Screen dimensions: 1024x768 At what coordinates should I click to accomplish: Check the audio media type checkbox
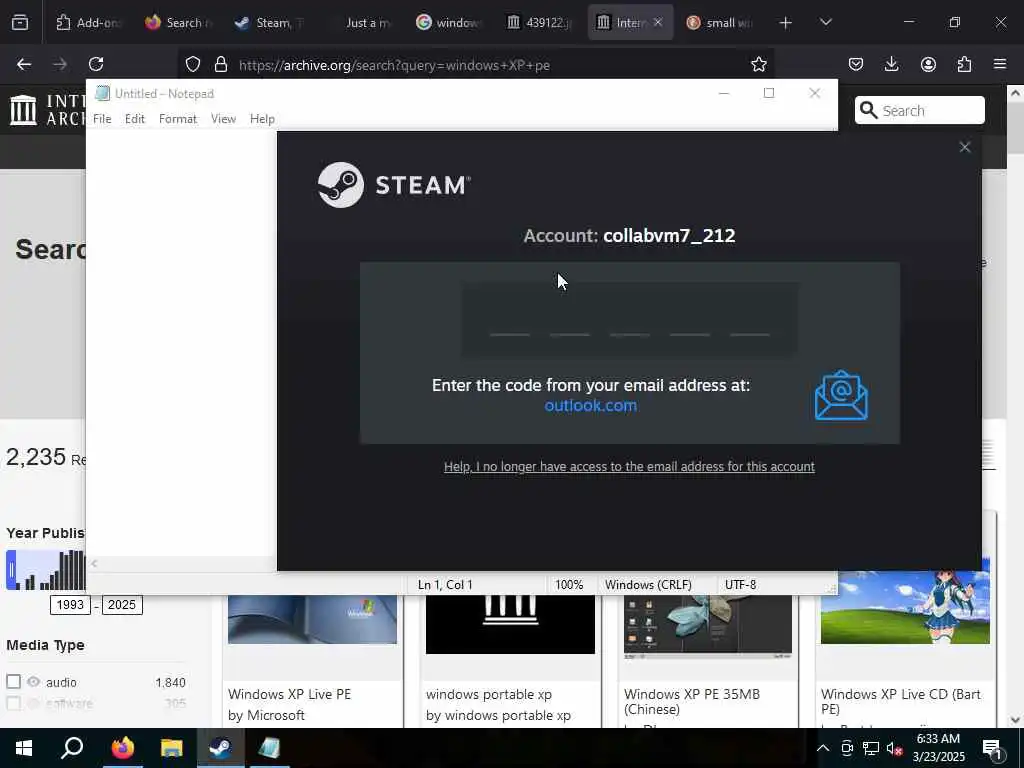point(14,682)
